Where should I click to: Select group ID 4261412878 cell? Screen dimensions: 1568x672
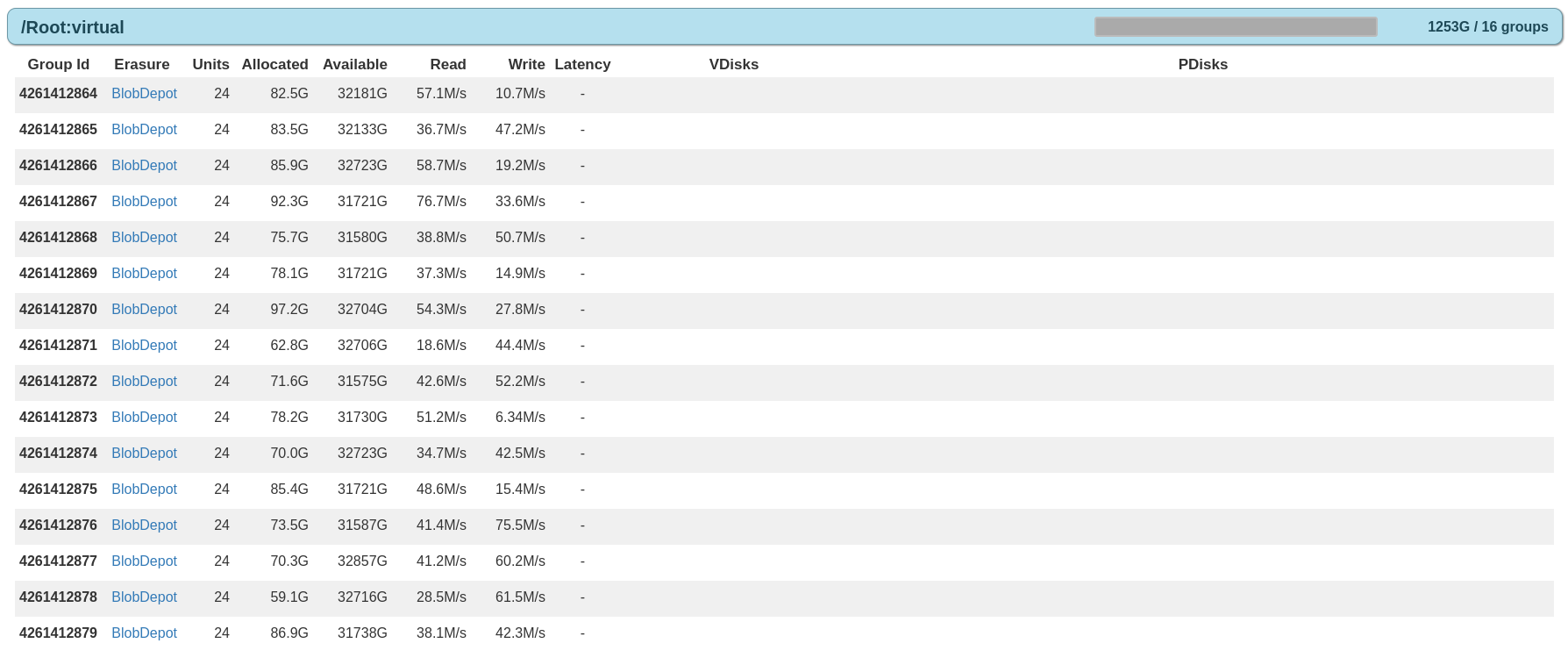point(58,597)
